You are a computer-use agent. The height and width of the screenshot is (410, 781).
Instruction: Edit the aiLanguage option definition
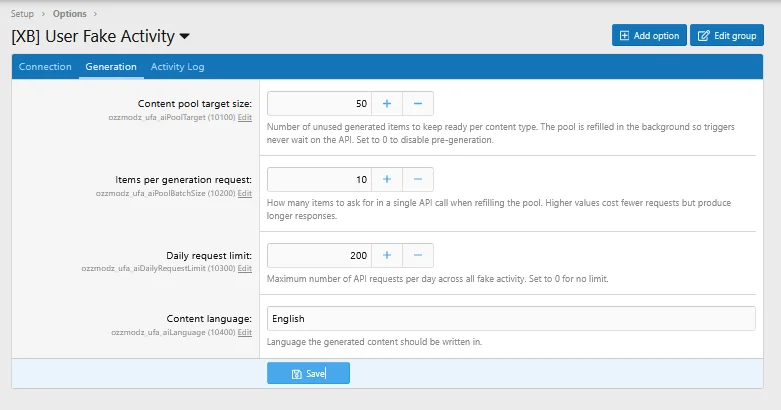click(x=245, y=332)
